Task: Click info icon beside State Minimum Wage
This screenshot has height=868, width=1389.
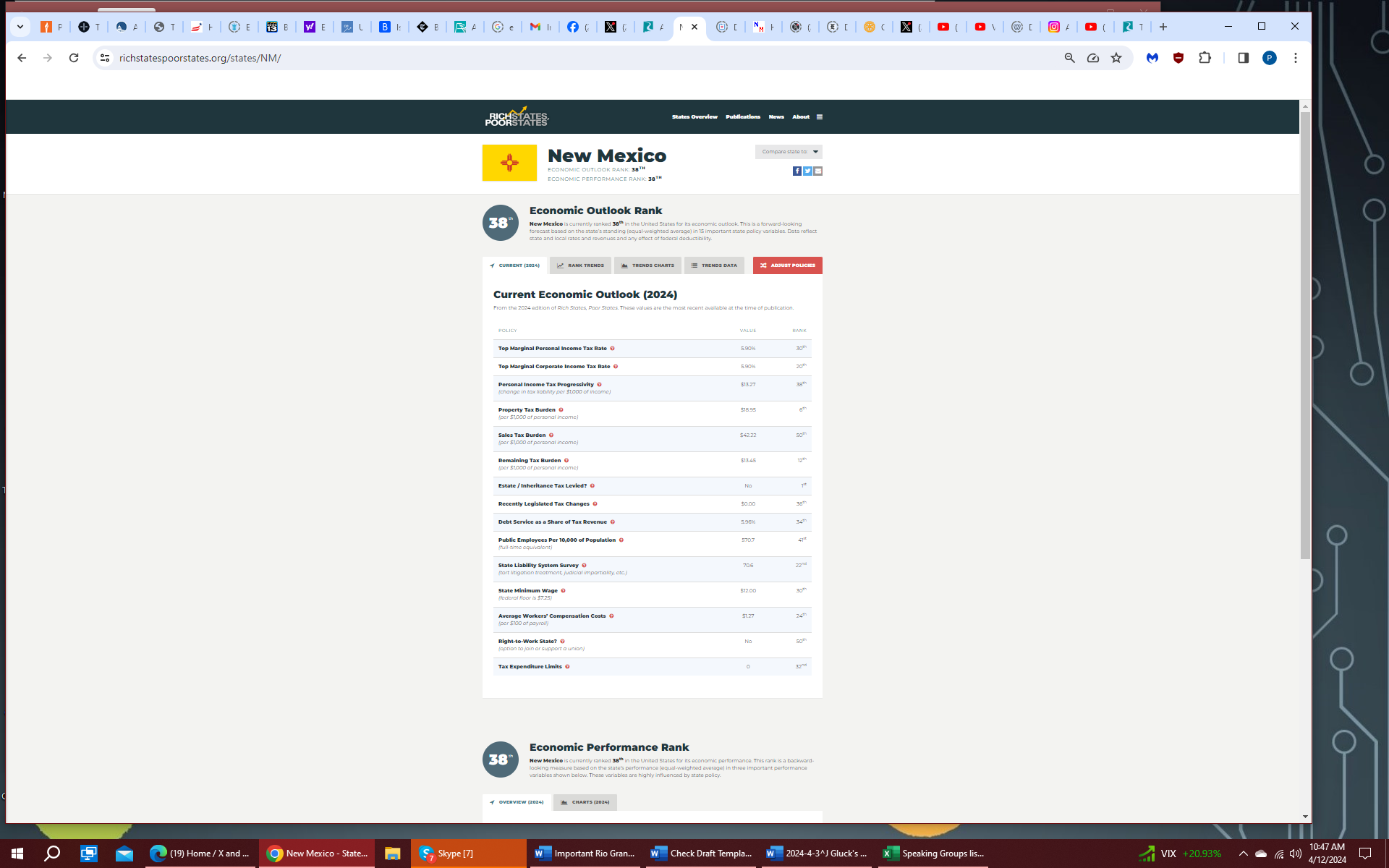Action: coord(564,591)
